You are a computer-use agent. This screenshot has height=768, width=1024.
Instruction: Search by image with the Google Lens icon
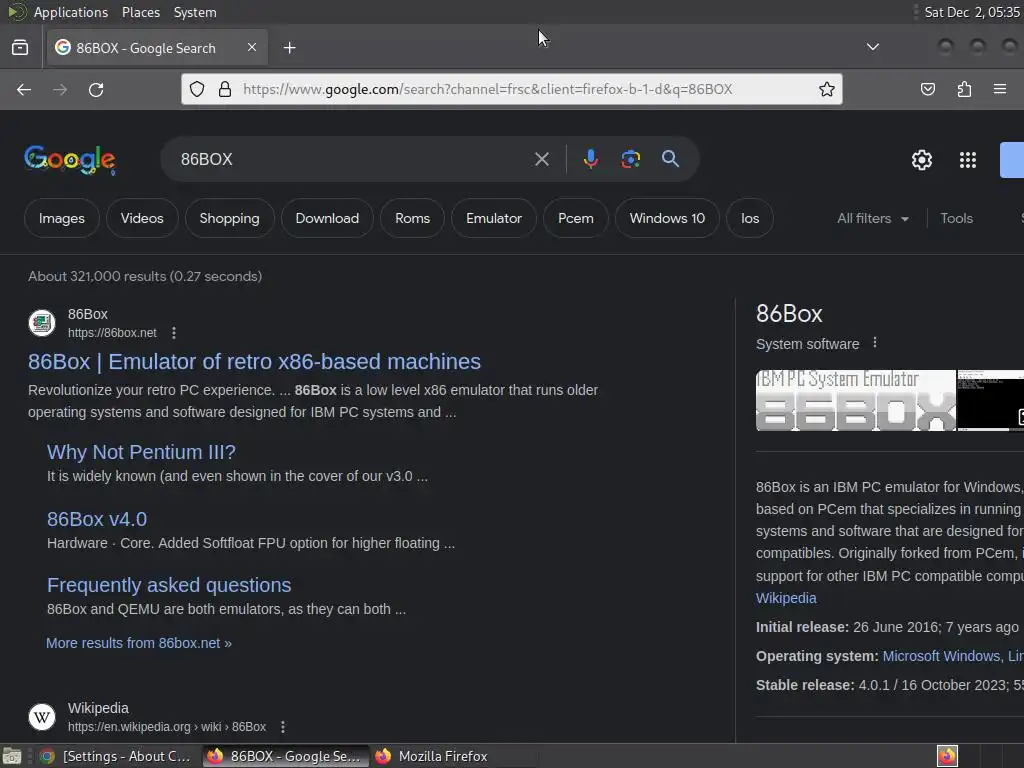[x=630, y=159]
